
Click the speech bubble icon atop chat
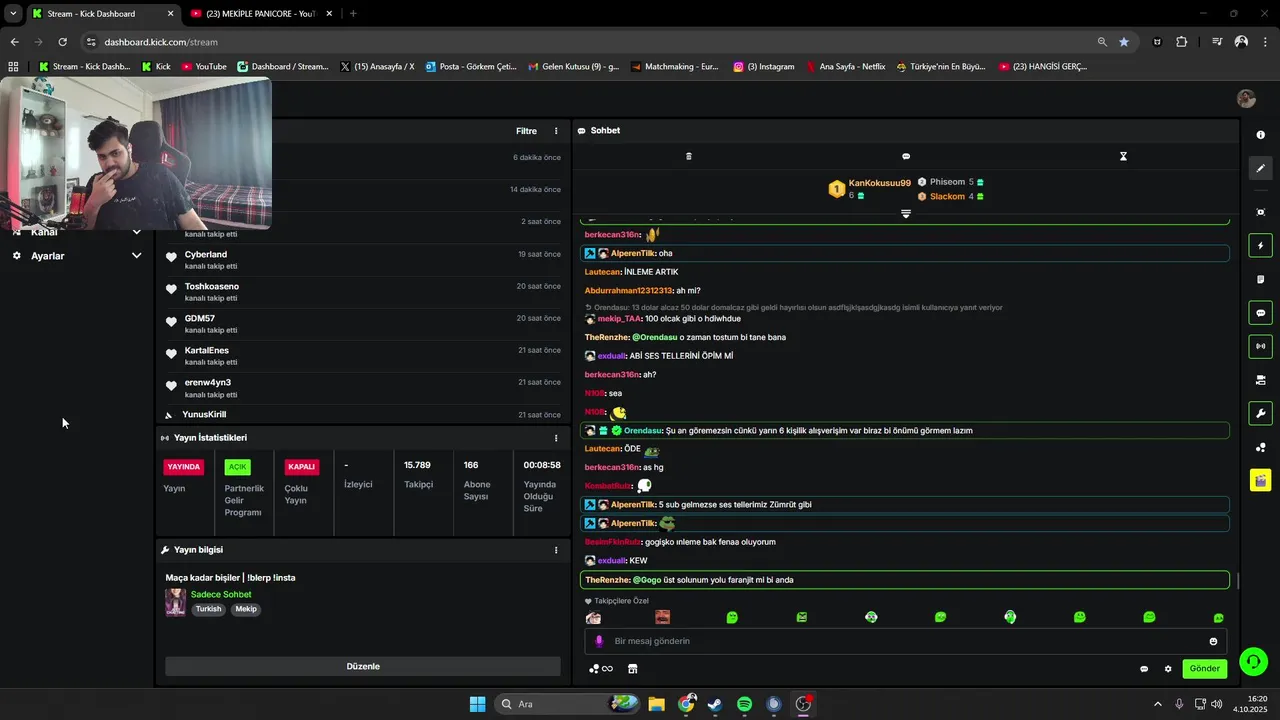pyautogui.click(x=906, y=156)
